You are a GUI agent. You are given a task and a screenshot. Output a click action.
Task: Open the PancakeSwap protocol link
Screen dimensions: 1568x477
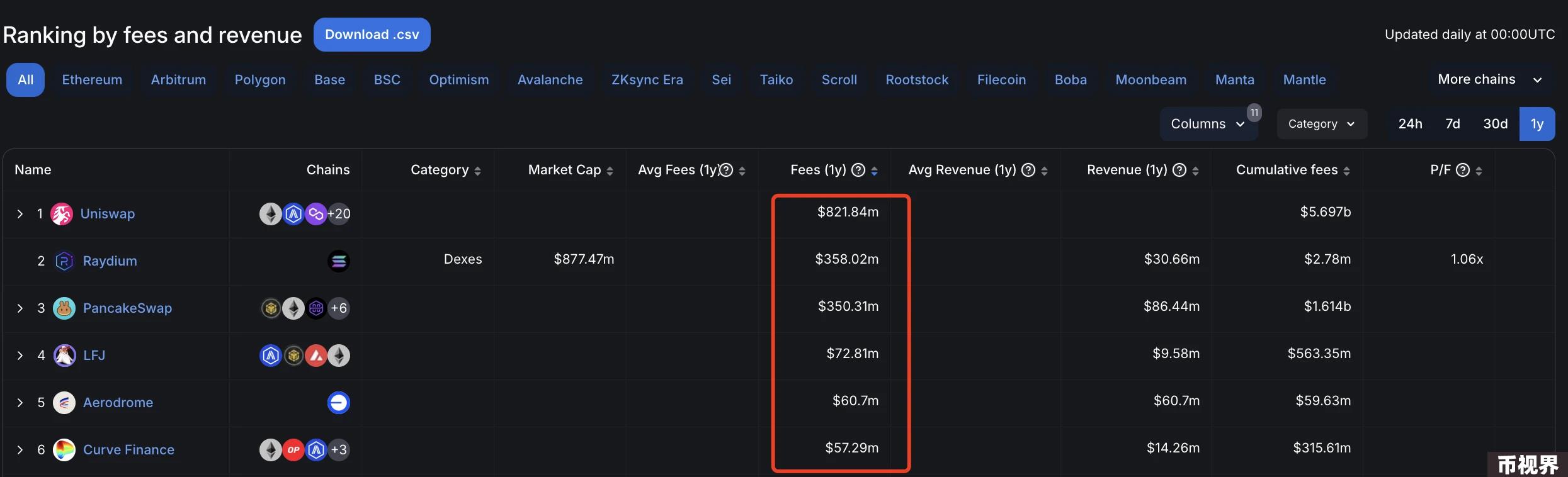pyautogui.click(x=128, y=308)
